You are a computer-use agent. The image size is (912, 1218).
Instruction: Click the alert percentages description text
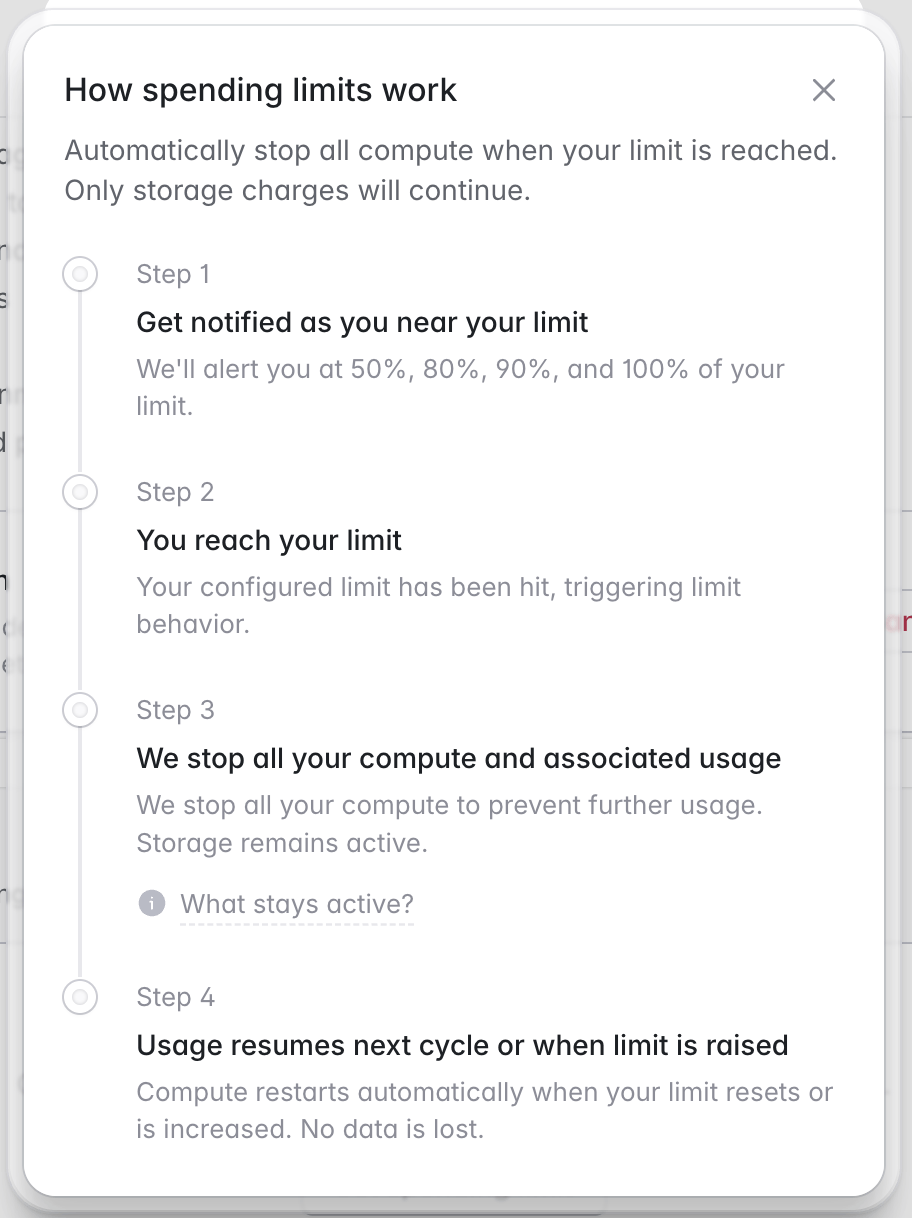click(x=461, y=387)
